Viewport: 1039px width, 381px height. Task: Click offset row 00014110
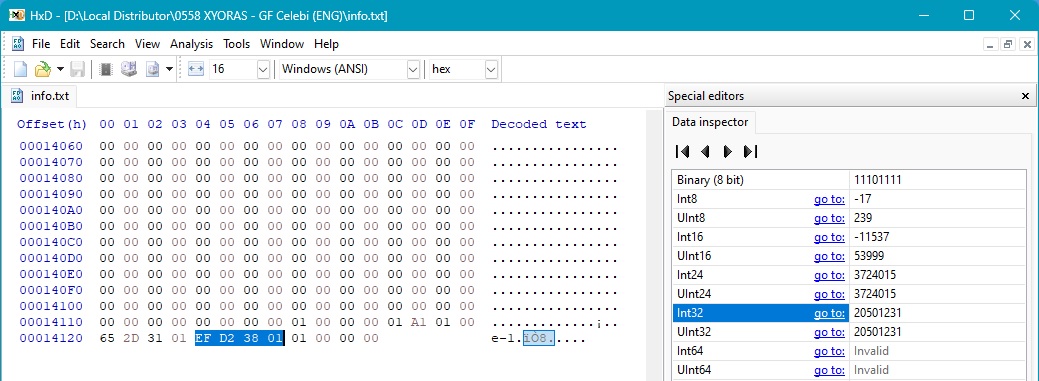[x=51, y=322]
